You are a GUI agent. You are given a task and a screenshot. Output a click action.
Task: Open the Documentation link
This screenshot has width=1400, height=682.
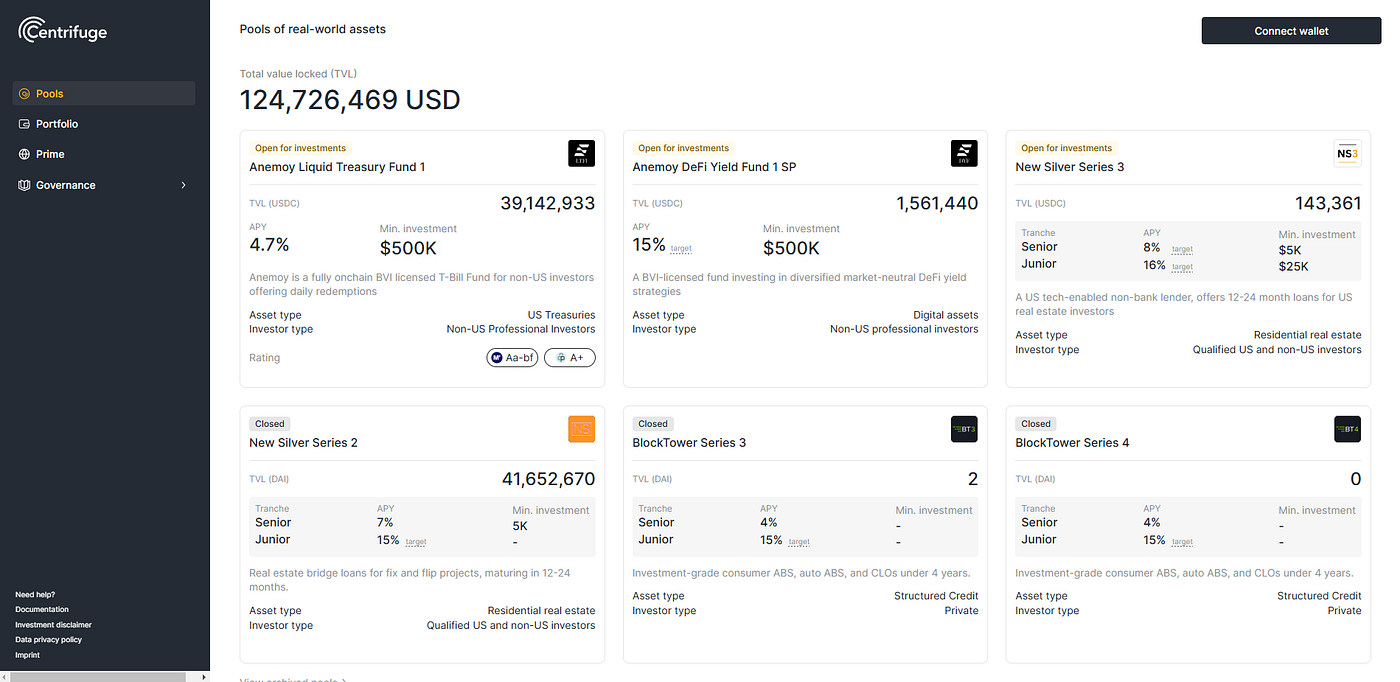click(x=42, y=609)
